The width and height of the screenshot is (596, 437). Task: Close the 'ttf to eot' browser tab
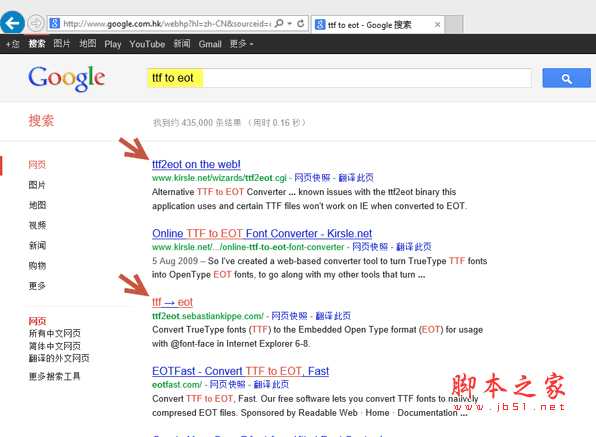click(437, 25)
